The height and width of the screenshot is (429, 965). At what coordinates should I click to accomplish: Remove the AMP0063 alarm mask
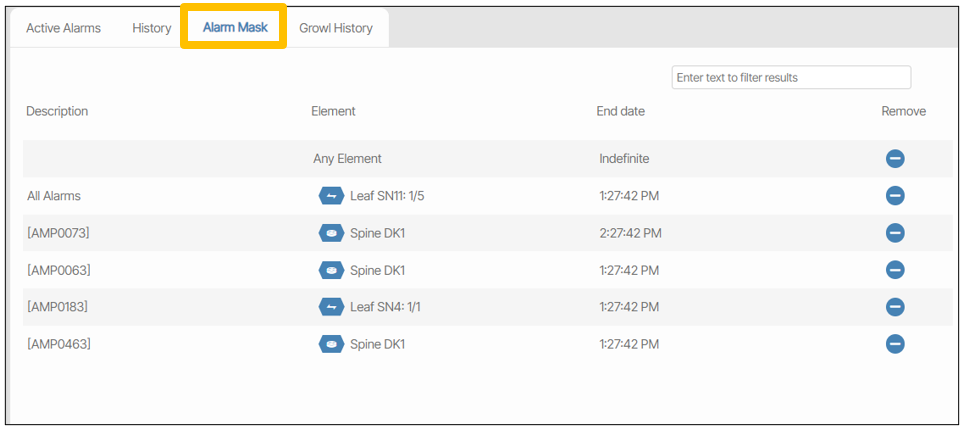[x=895, y=270]
